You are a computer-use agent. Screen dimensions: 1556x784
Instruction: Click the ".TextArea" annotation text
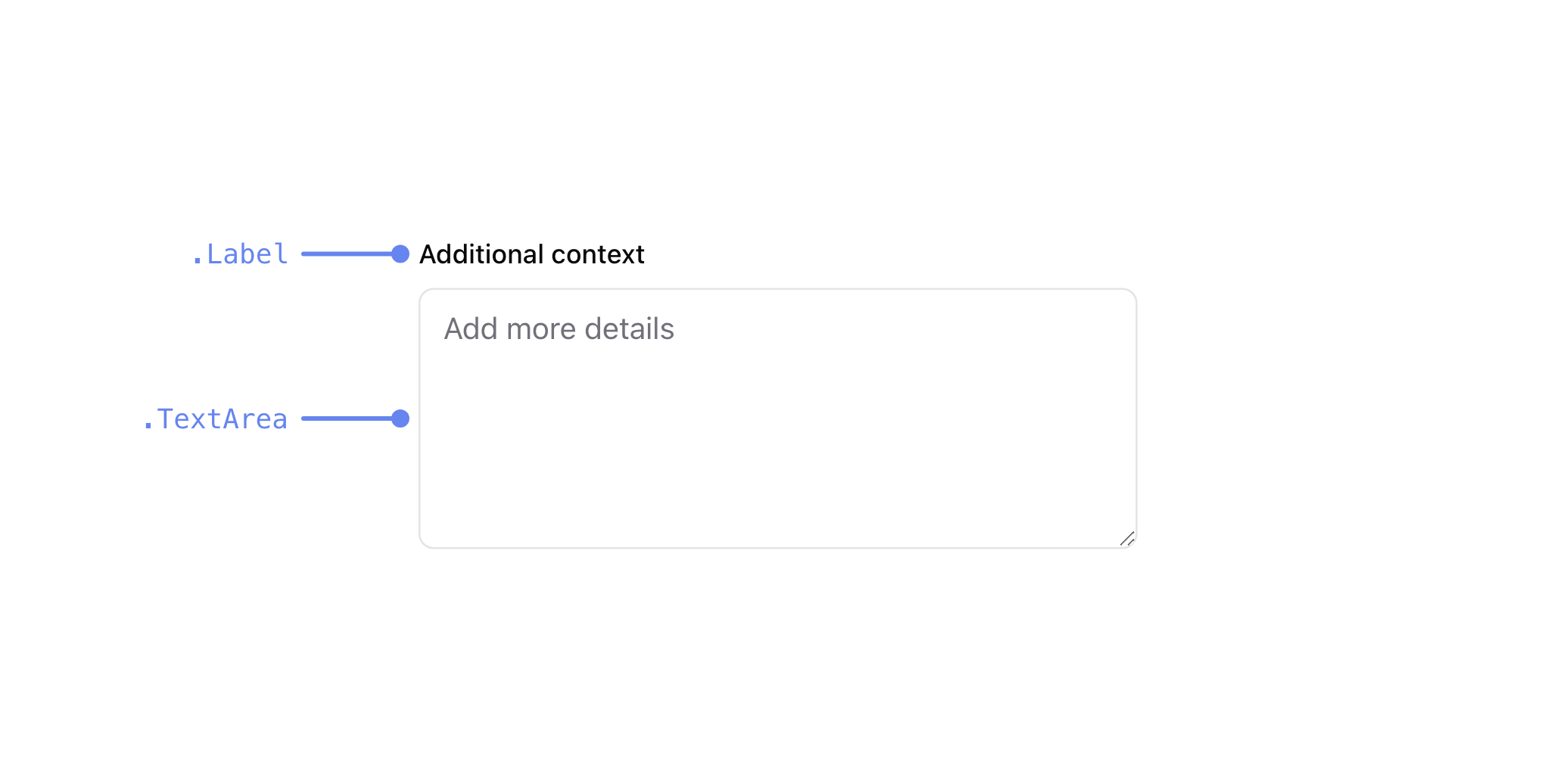click(215, 419)
